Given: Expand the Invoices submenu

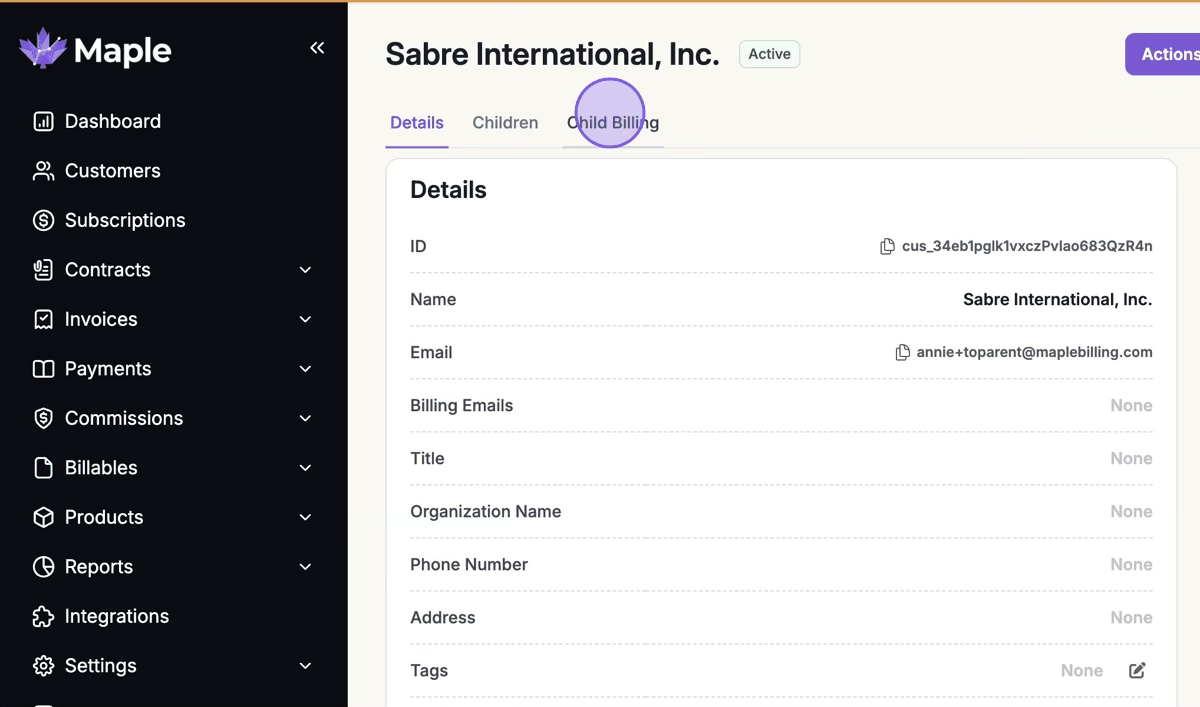Looking at the screenshot, I should [x=306, y=319].
